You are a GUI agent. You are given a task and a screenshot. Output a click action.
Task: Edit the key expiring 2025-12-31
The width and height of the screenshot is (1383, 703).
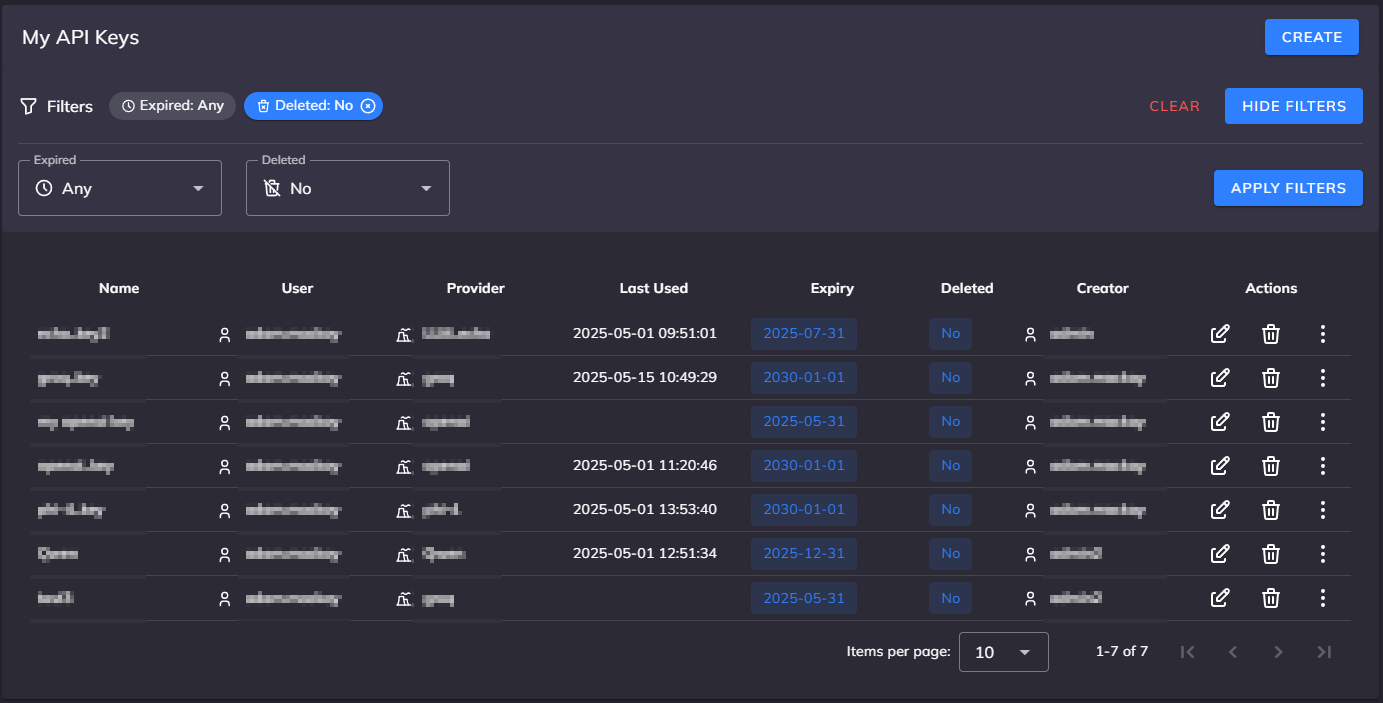(x=1220, y=554)
